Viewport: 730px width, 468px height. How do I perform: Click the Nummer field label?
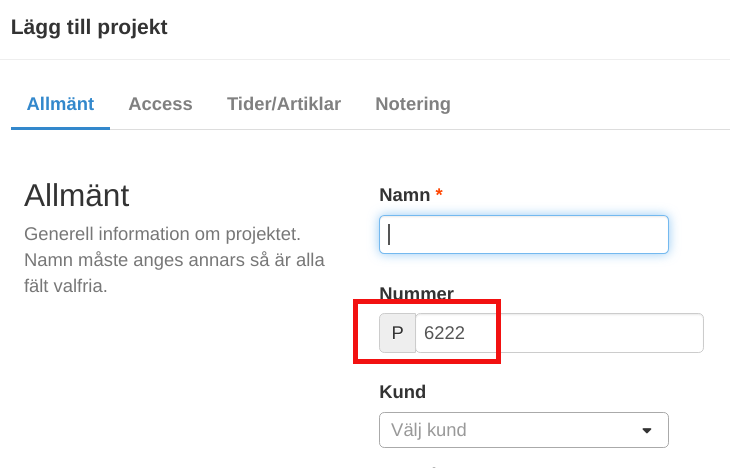416,293
